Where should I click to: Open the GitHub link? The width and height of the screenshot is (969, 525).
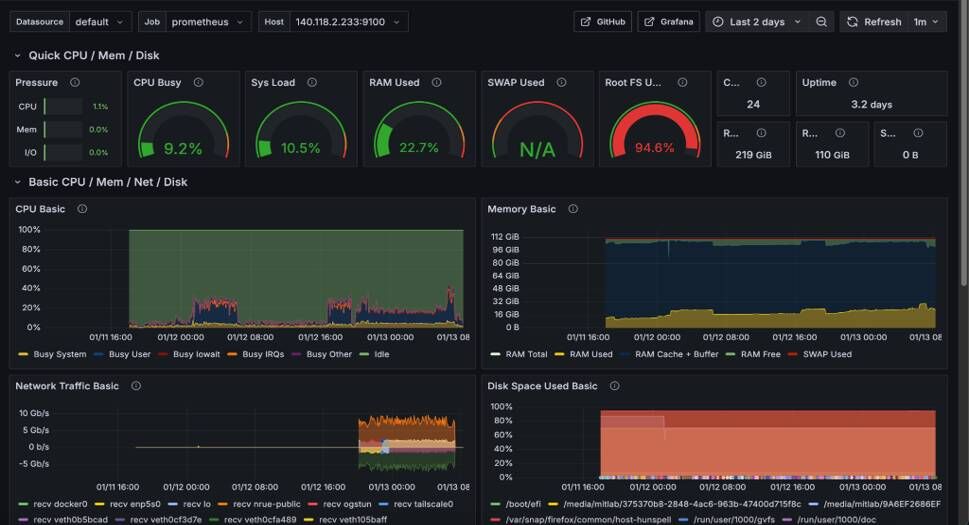point(602,22)
